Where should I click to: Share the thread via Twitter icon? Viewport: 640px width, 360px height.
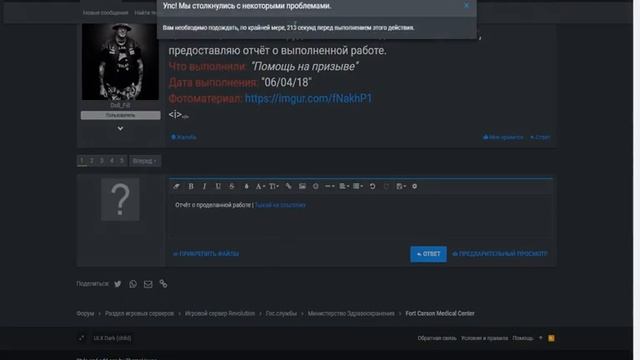(118, 284)
